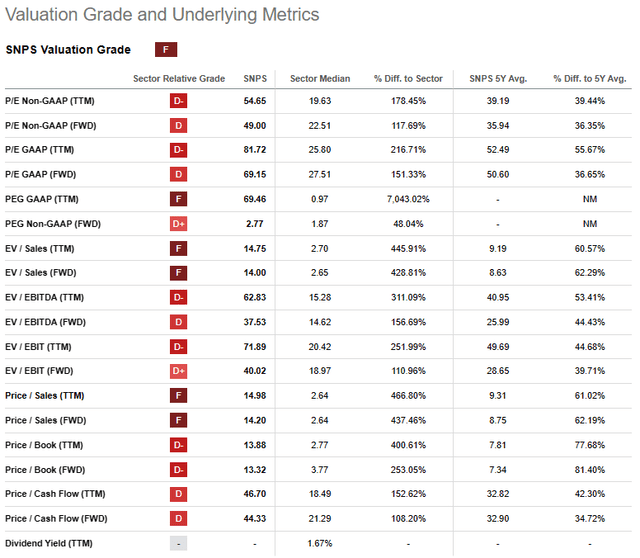The height and width of the screenshot is (558, 640).
Task: Click the sector median value 0.97
Action: point(320,199)
